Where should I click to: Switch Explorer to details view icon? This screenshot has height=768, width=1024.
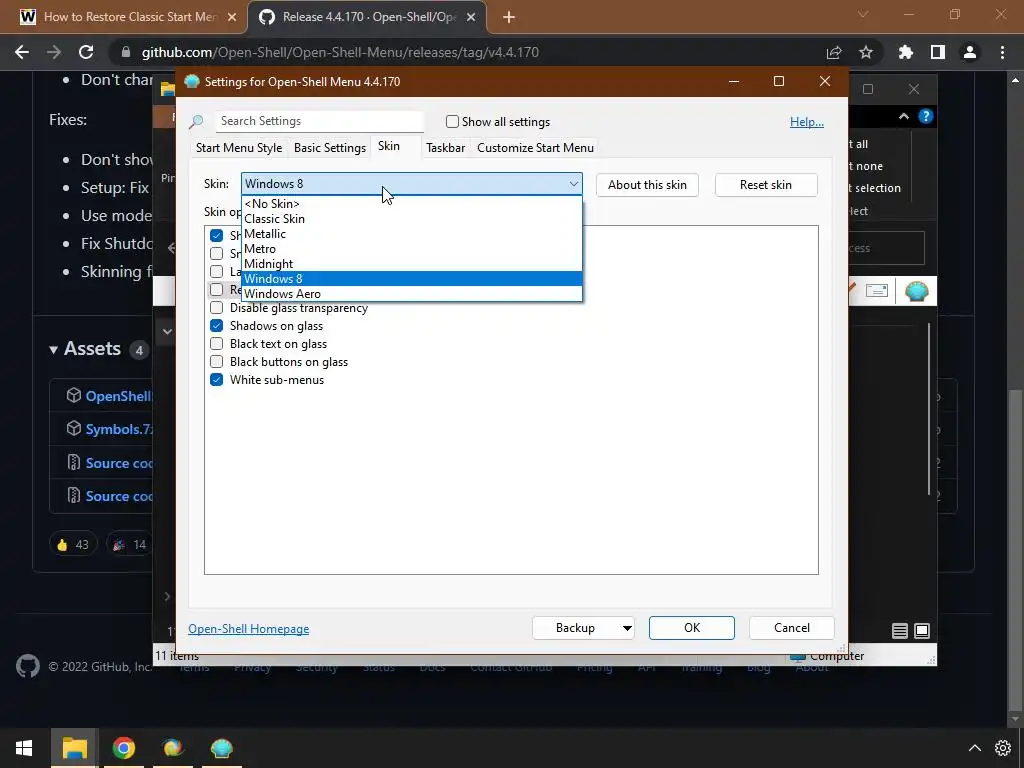point(900,630)
